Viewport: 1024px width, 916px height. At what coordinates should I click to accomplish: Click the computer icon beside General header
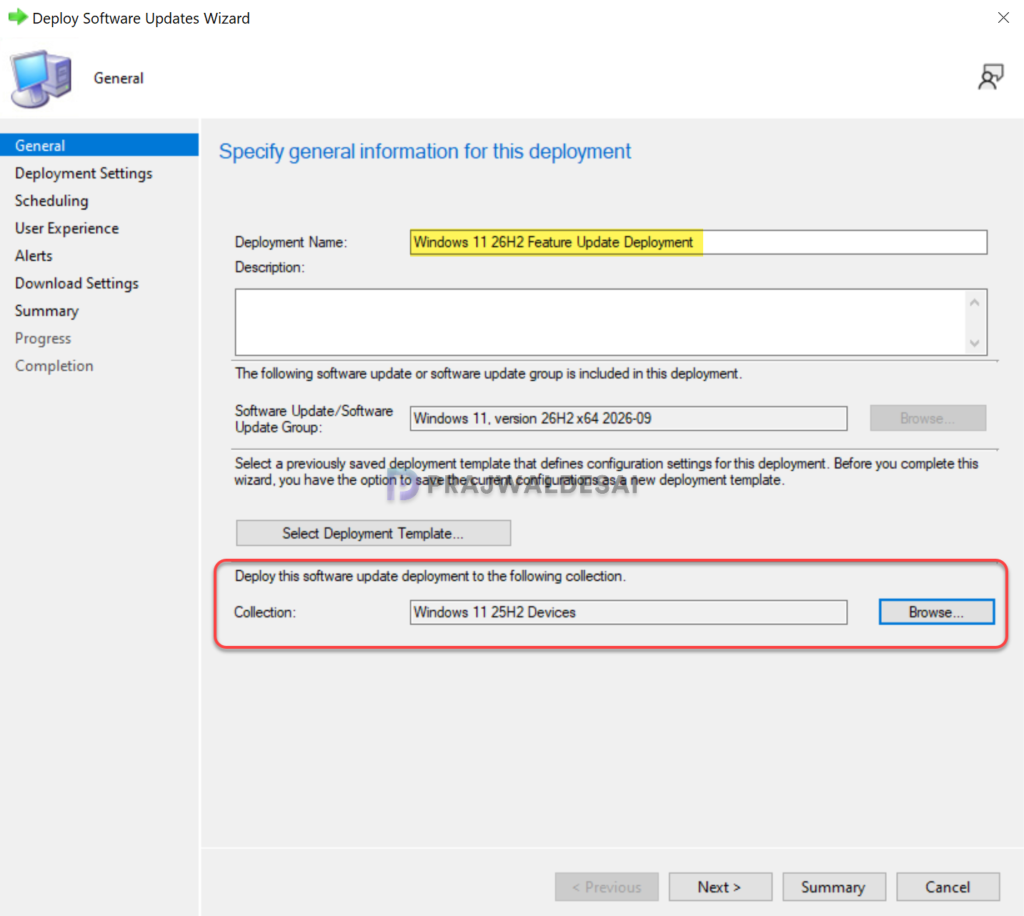pos(40,78)
